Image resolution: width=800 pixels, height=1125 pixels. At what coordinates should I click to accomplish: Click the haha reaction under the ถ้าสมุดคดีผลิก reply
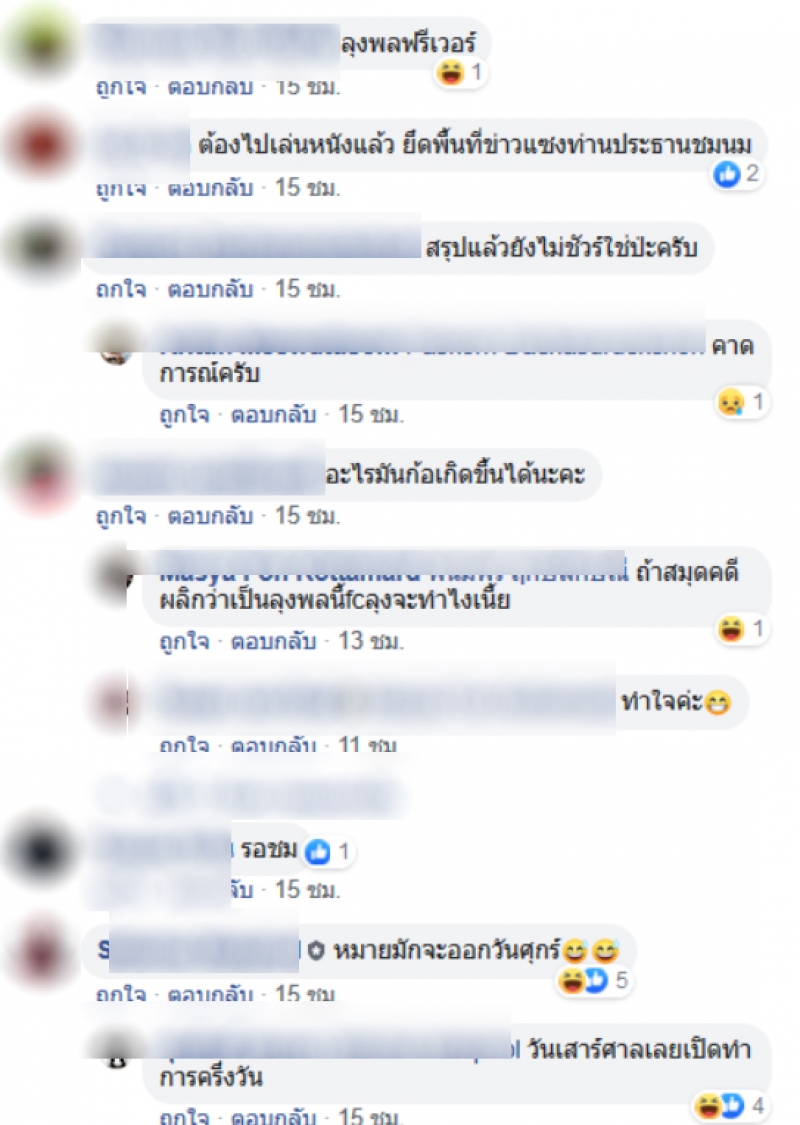[731, 629]
